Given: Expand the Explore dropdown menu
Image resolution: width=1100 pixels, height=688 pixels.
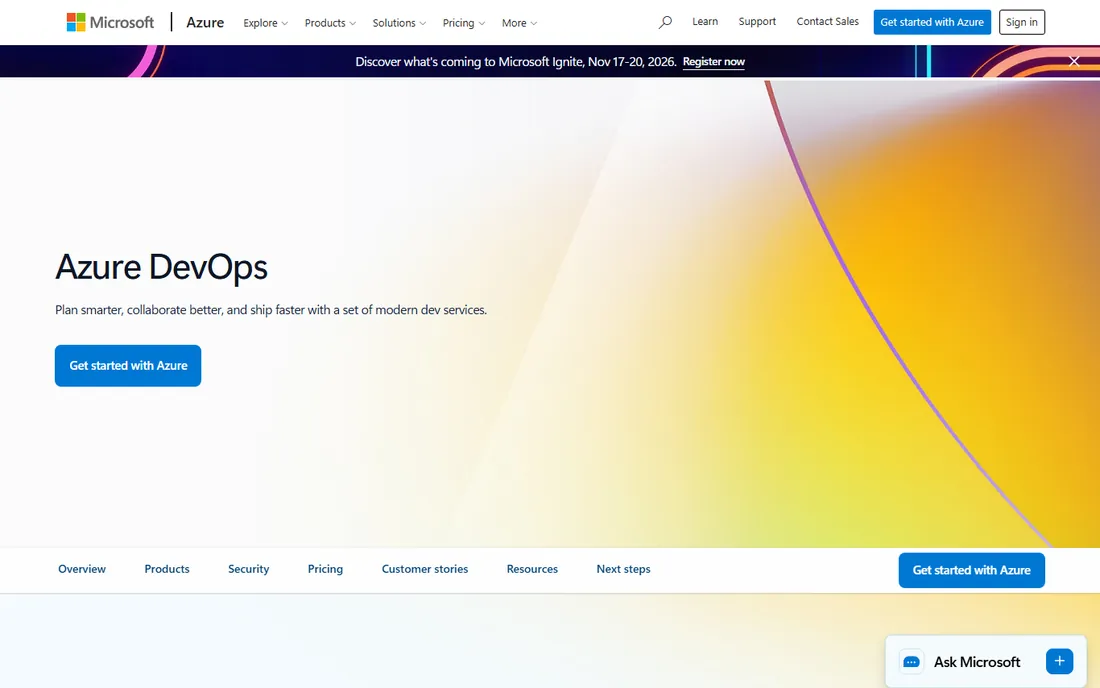Looking at the screenshot, I should pos(265,23).
